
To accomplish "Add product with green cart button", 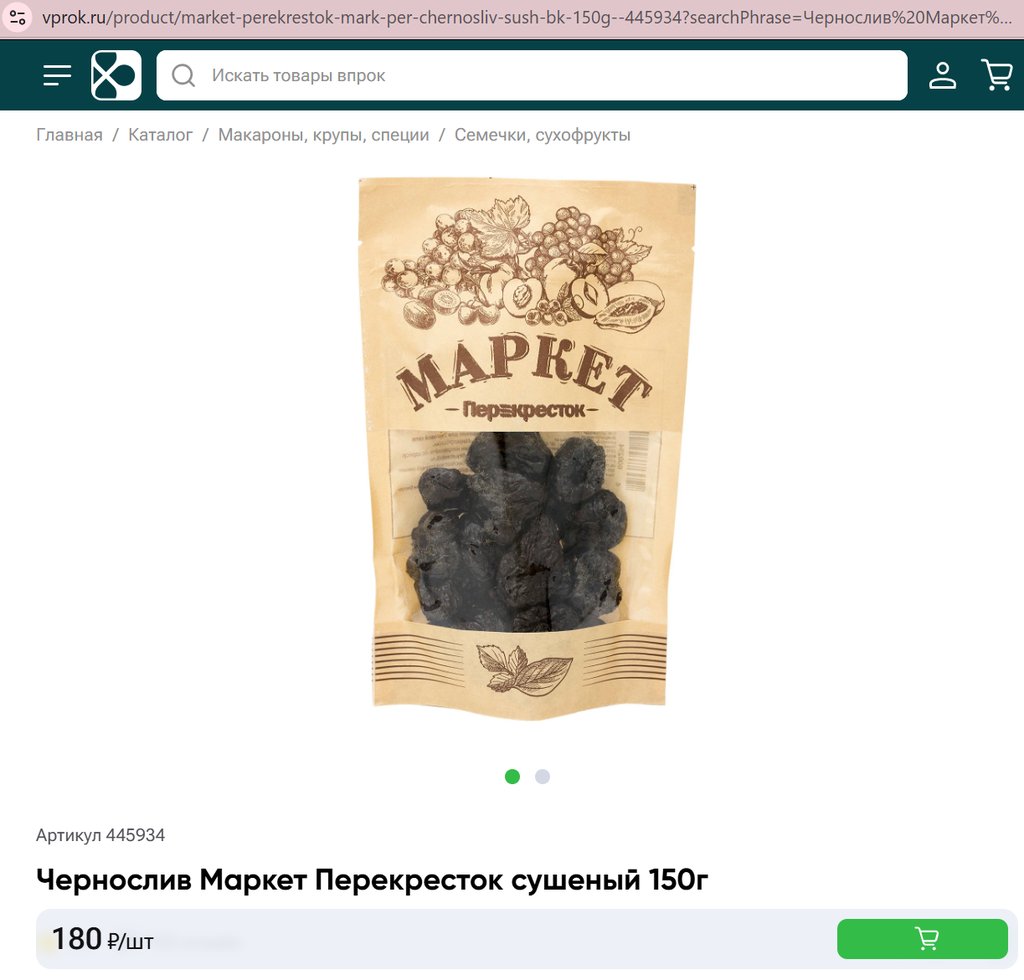I will [x=922, y=939].
